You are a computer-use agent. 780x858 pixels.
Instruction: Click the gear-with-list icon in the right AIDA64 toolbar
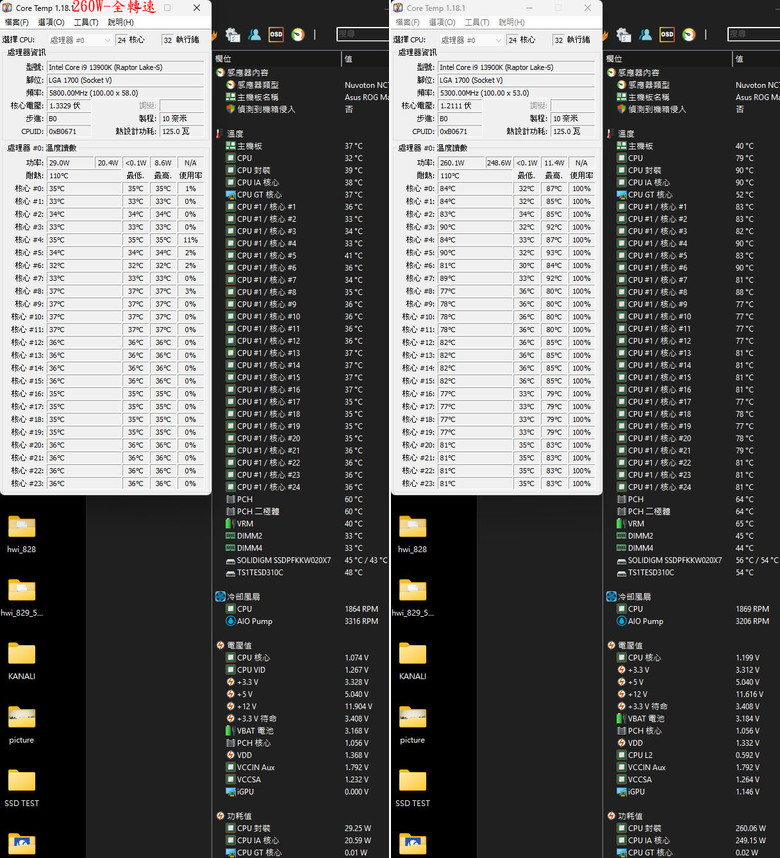pos(623,34)
